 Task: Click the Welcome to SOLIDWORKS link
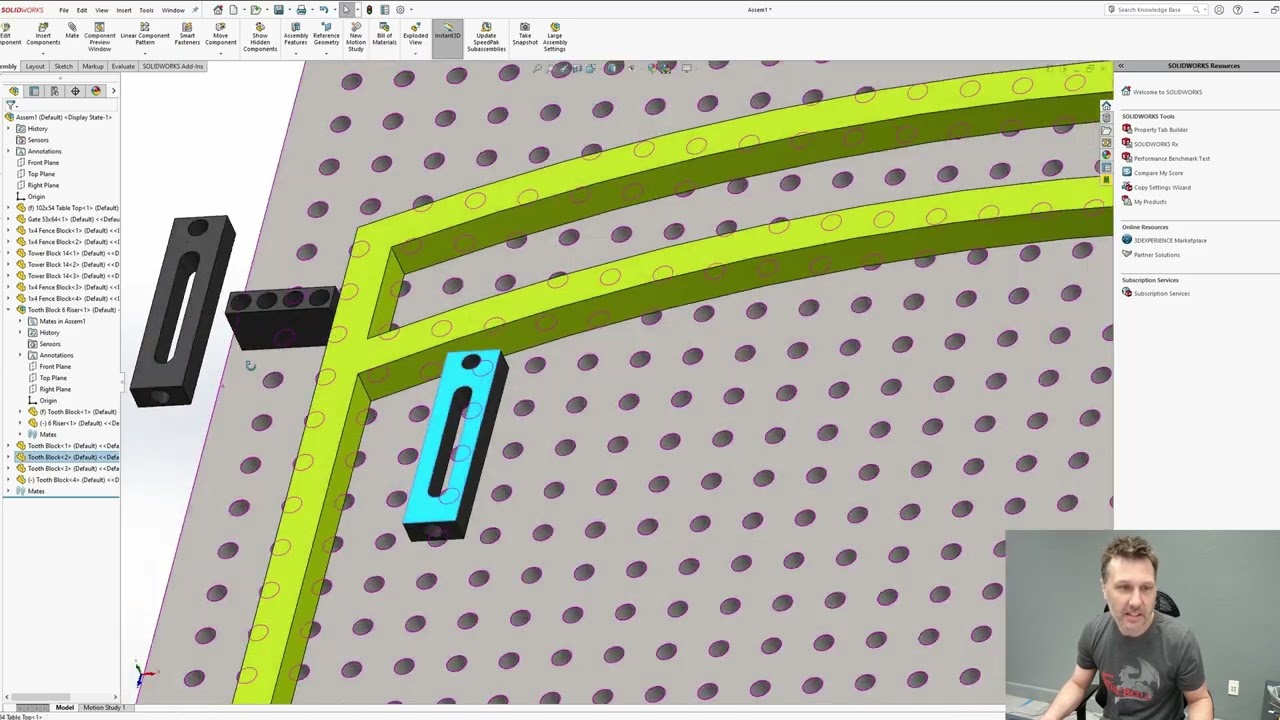tap(1168, 92)
